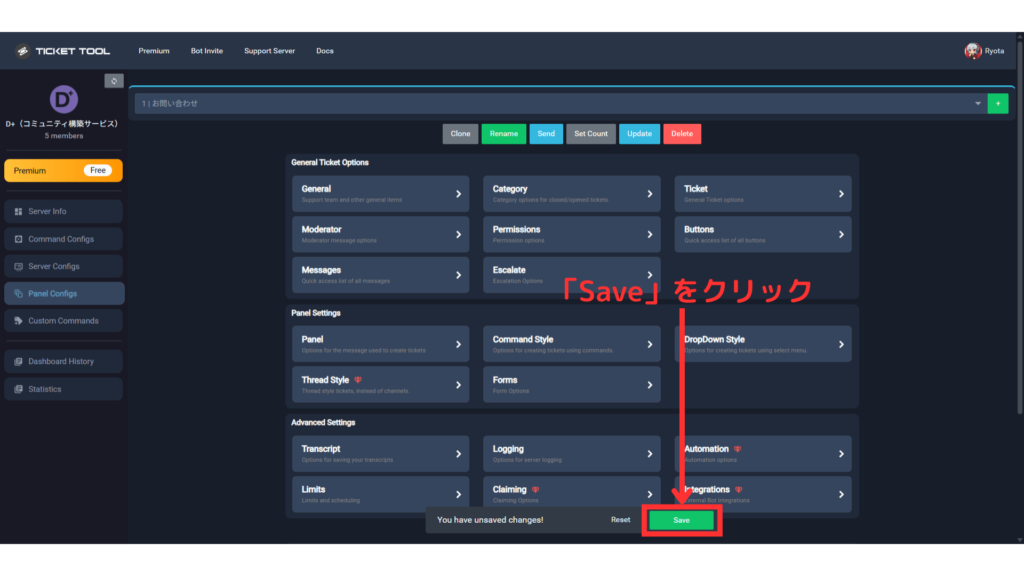Screen dimensions: 1024x576
Task: Go to Statistics in the sidebar
Action: click(x=63, y=389)
